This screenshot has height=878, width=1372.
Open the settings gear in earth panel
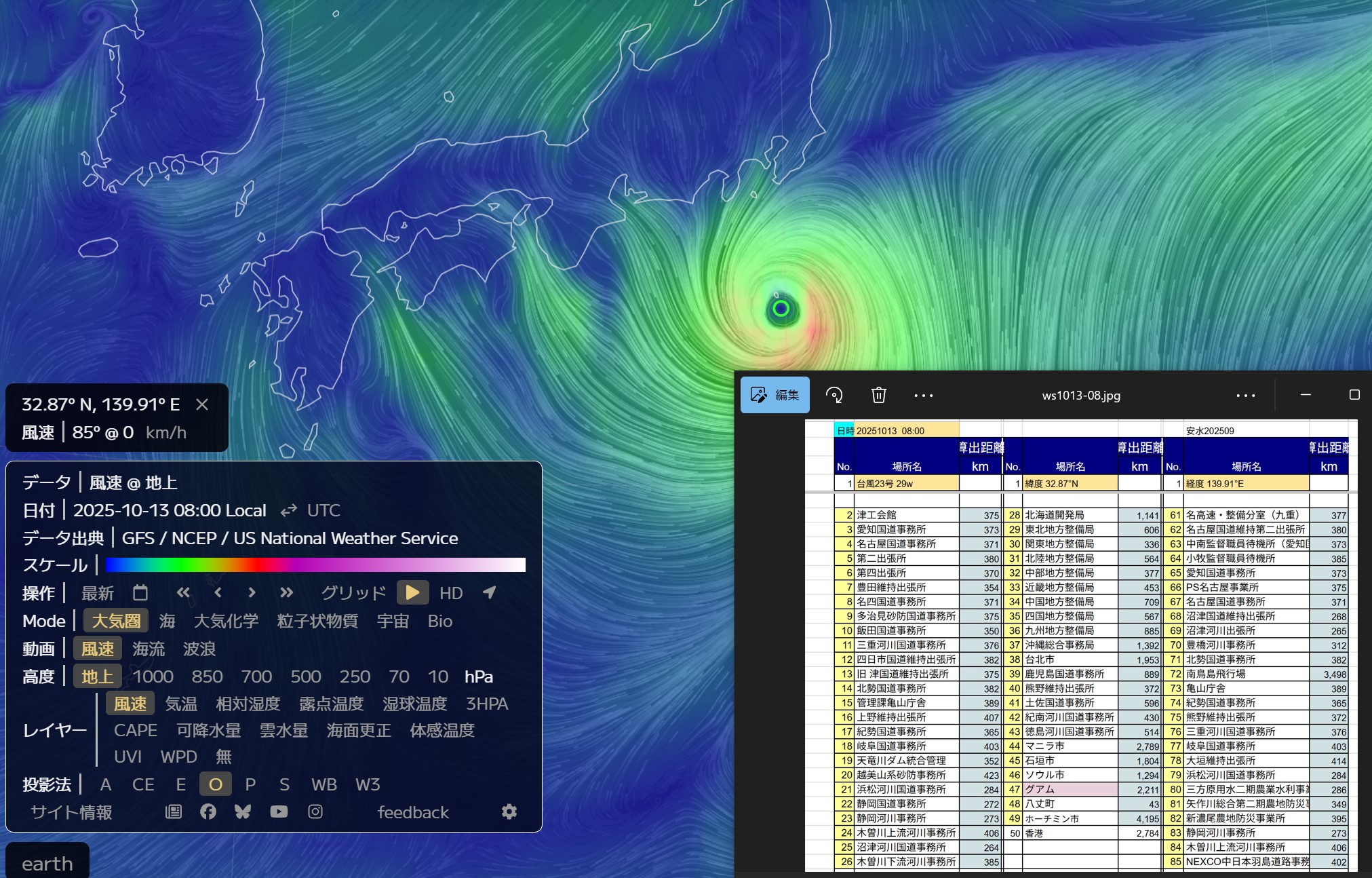pos(509,812)
